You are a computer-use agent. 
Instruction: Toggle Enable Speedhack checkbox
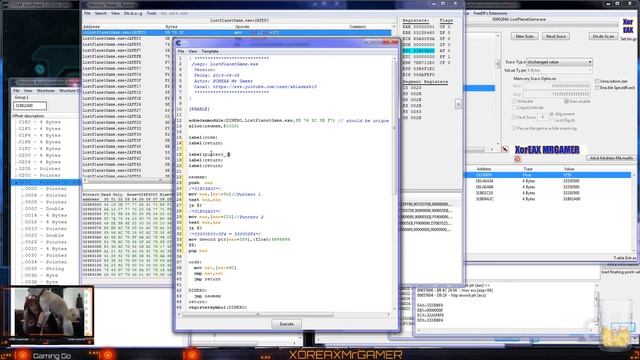click(x=597, y=88)
